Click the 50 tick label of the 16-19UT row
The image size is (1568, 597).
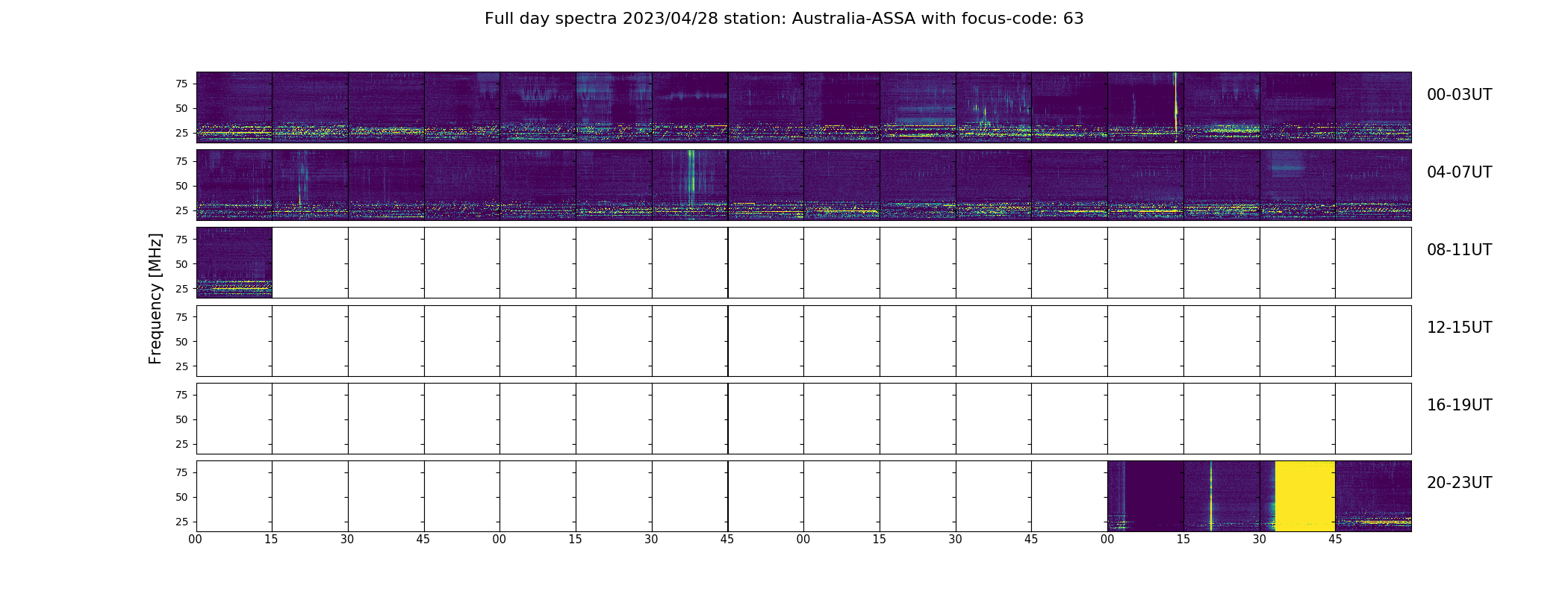click(x=181, y=420)
